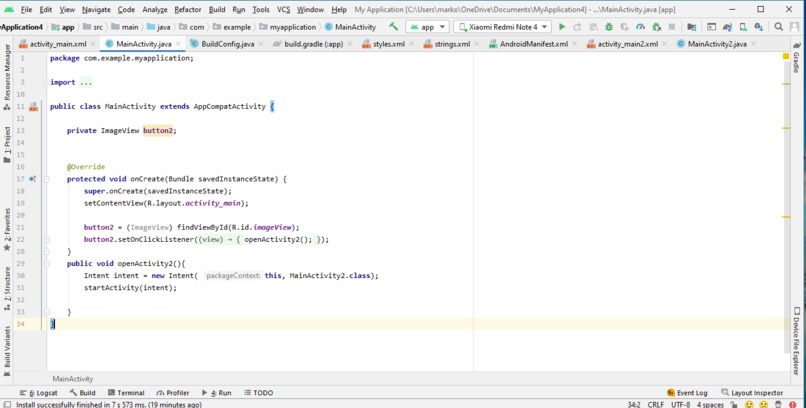Click Attach Debugger to Android Process icon
This screenshot has height=408, width=806.
coord(656,27)
